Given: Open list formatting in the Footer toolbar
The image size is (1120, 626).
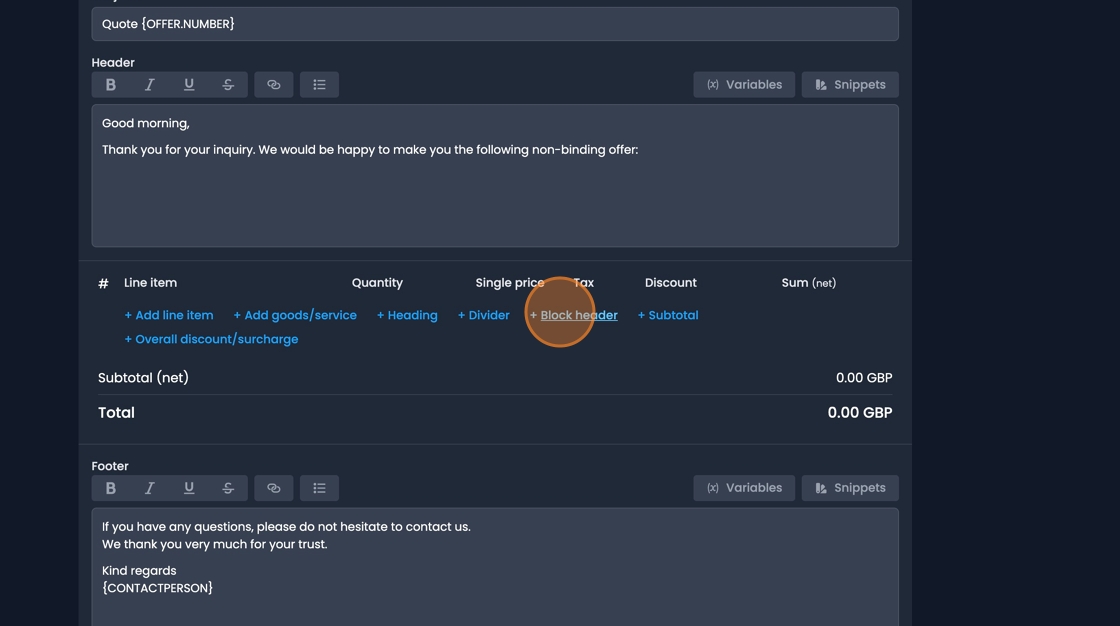Looking at the screenshot, I should click(319, 487).
